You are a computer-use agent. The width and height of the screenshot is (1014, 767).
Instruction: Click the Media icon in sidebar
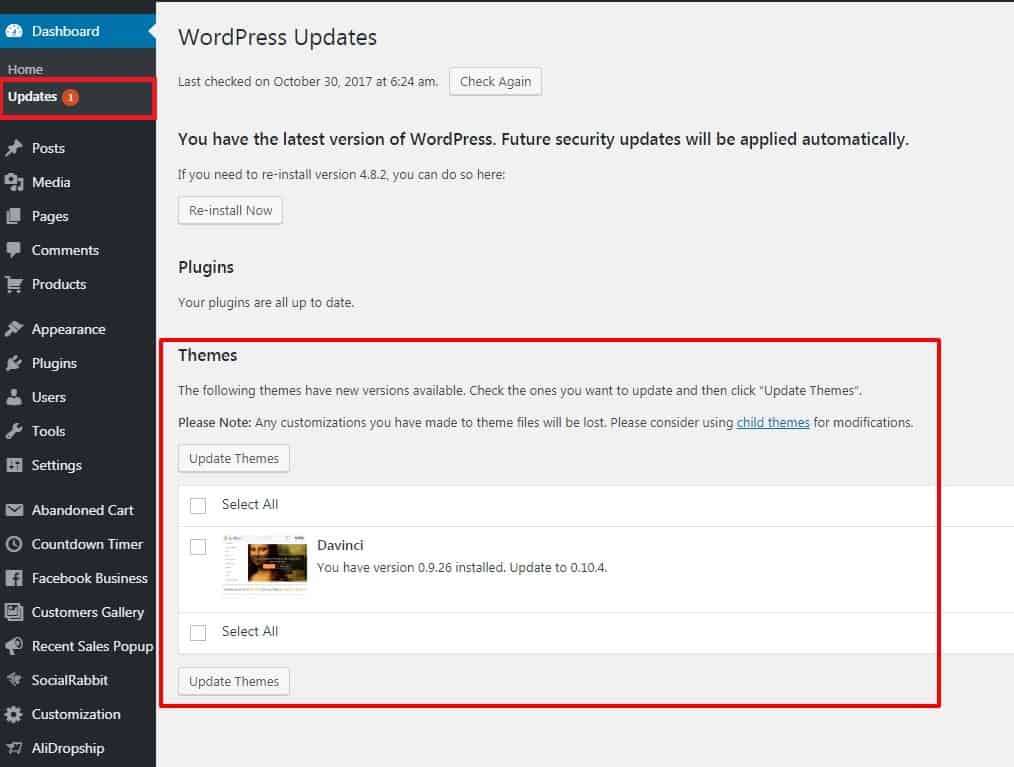point(14,182)
